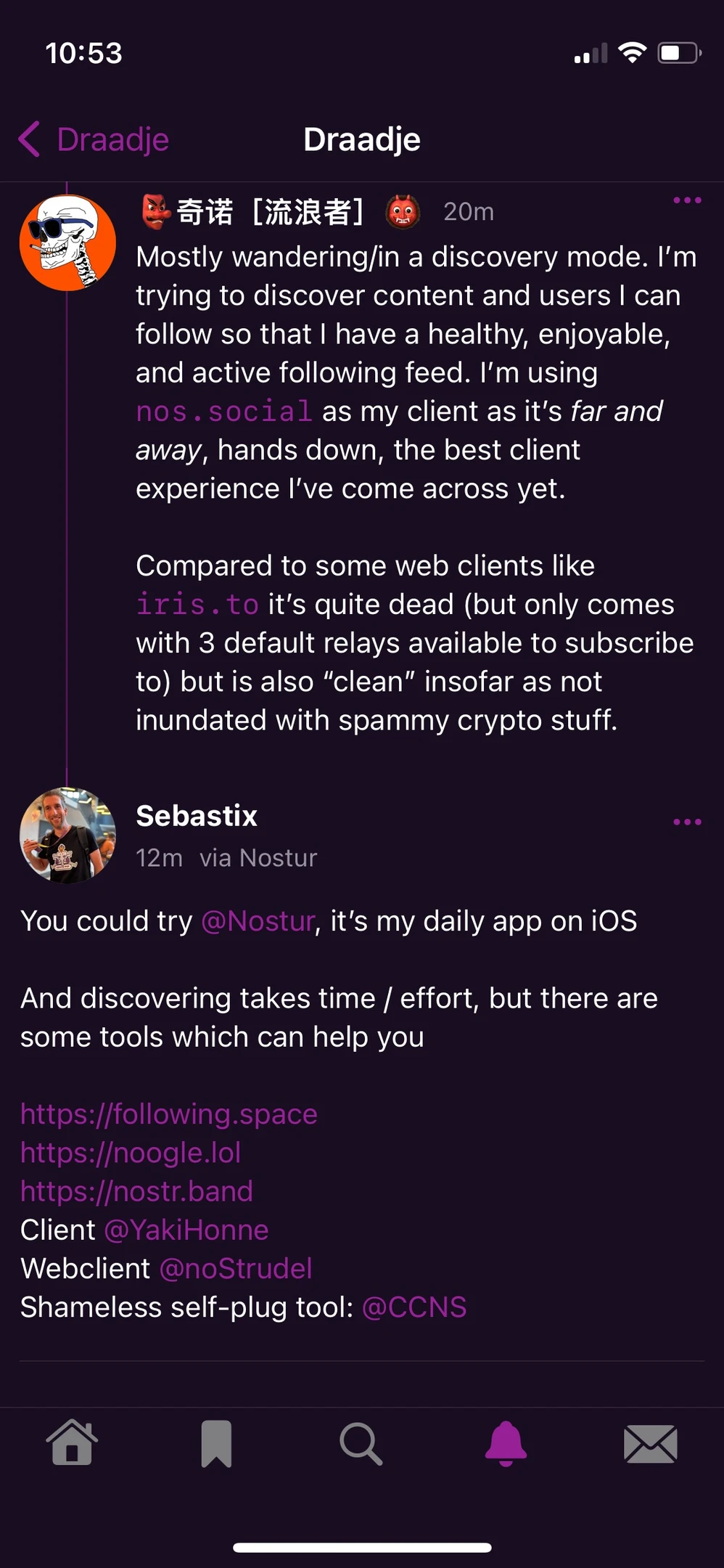Tap the @Nostur mention
Viewport: 724px width, 1568px height.
pos(258,921)
